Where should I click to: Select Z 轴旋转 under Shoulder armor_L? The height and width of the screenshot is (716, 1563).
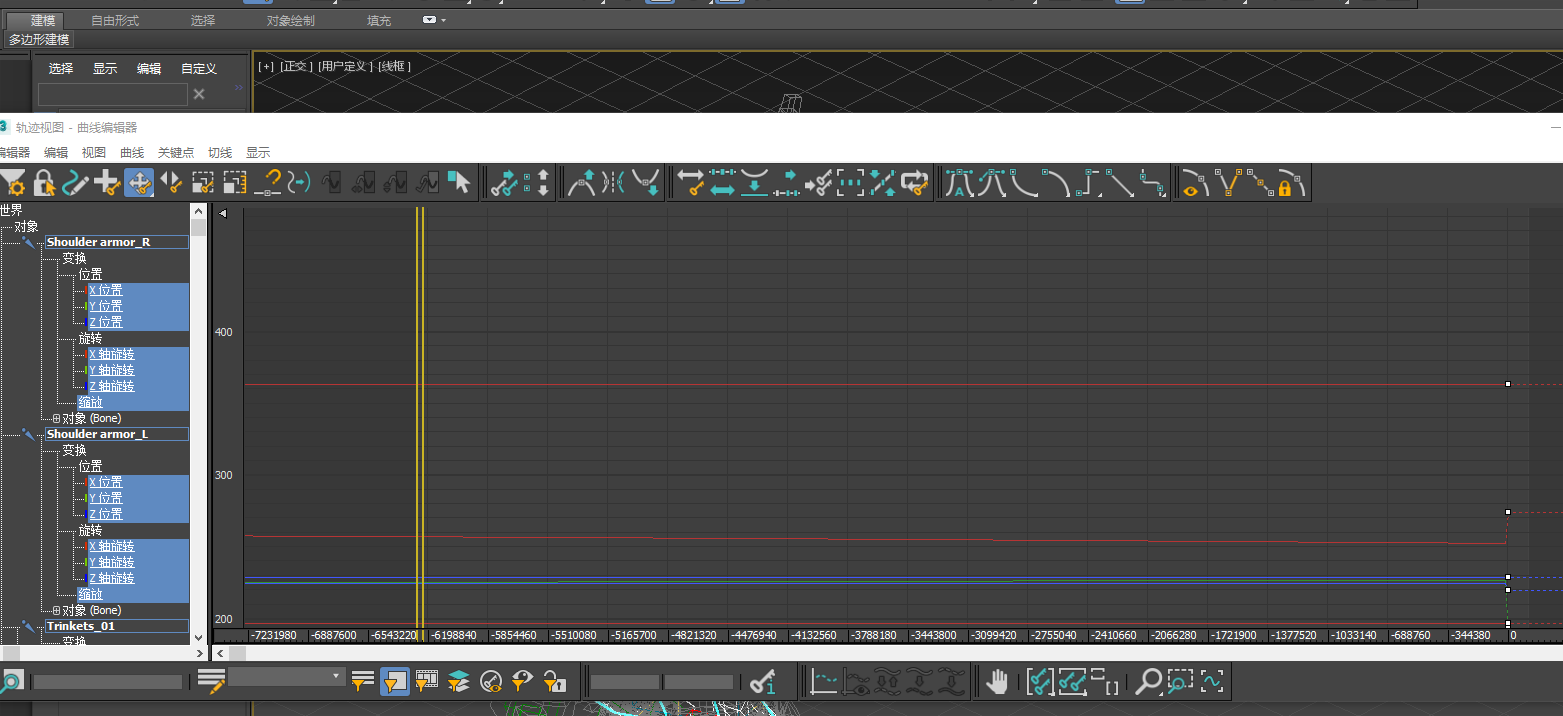pos(111,578)
